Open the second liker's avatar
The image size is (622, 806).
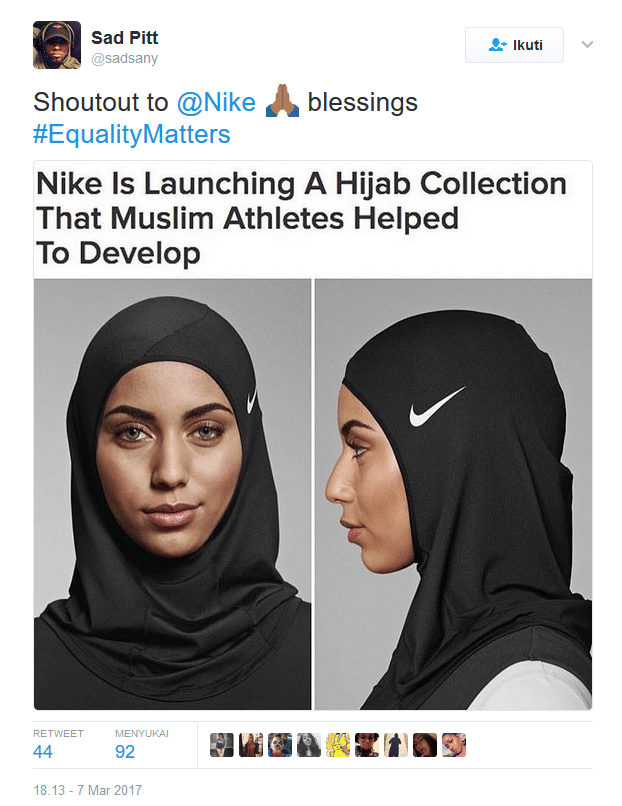click(x=250, y=745)
